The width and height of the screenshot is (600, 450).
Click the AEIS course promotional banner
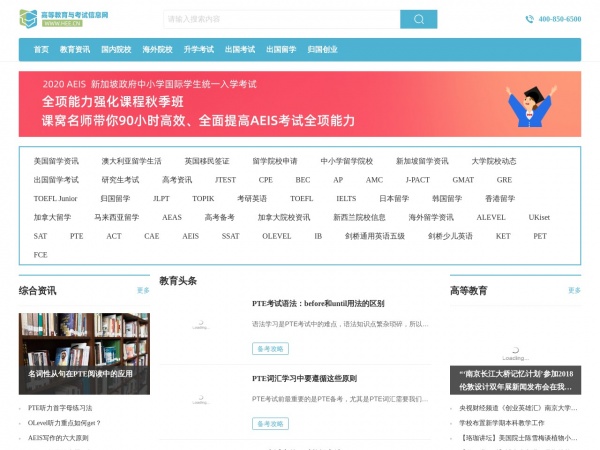point(300,104)
